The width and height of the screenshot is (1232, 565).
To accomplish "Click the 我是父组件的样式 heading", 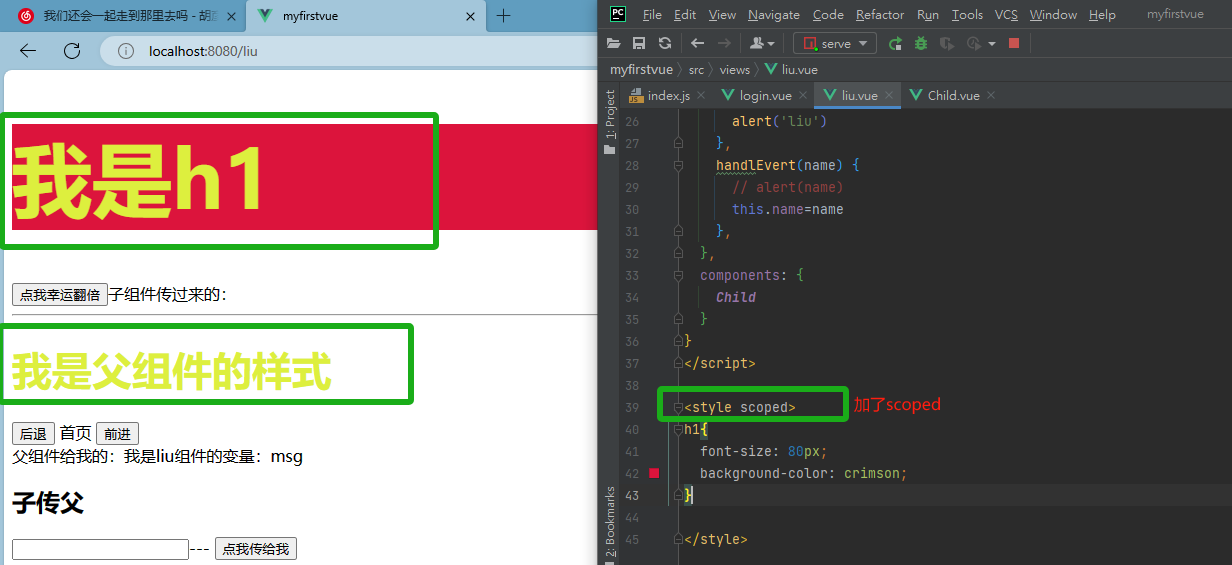I will pyautogui.click(x=171, y=372).
